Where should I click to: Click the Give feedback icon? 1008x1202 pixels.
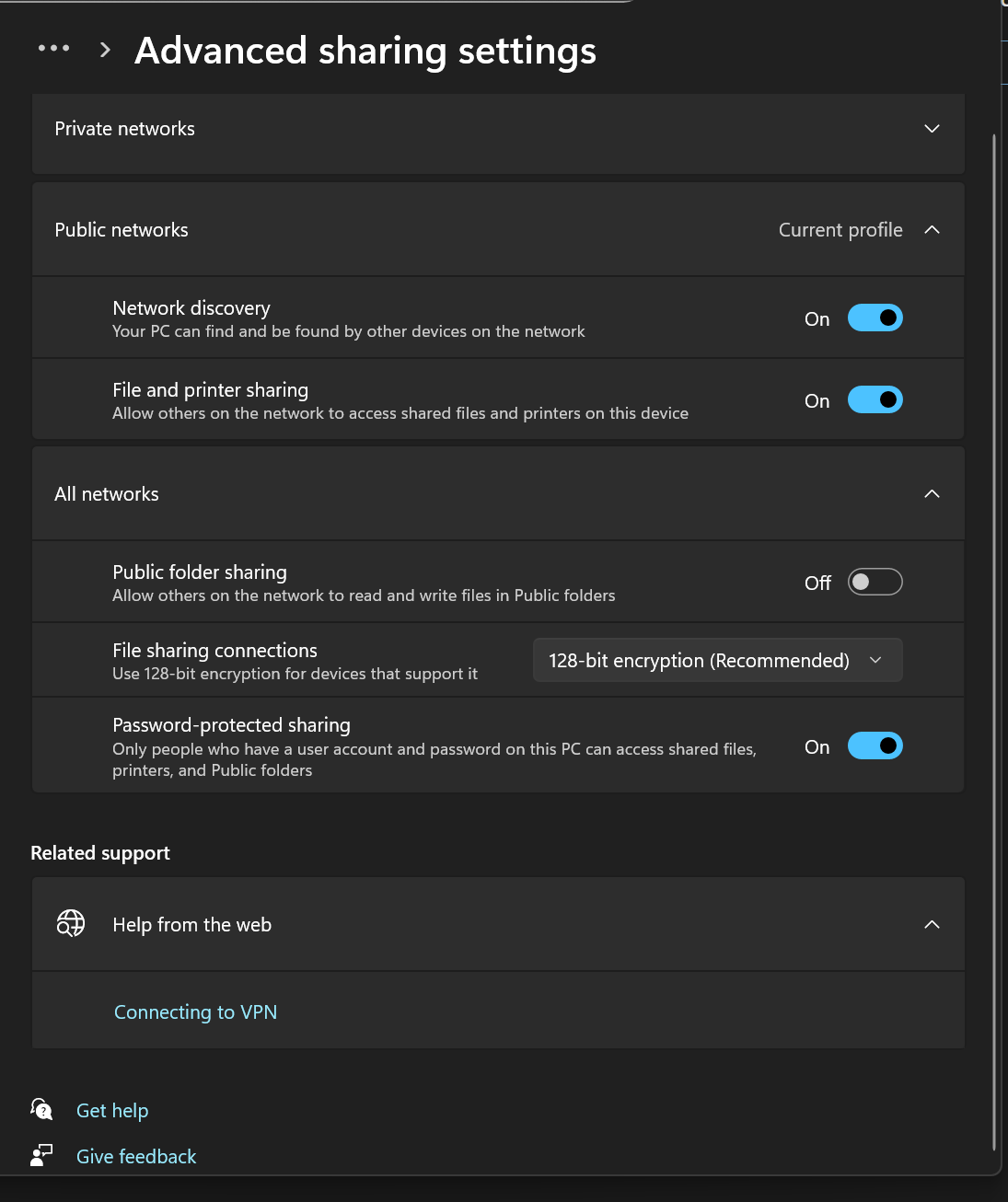[41, 1155]
